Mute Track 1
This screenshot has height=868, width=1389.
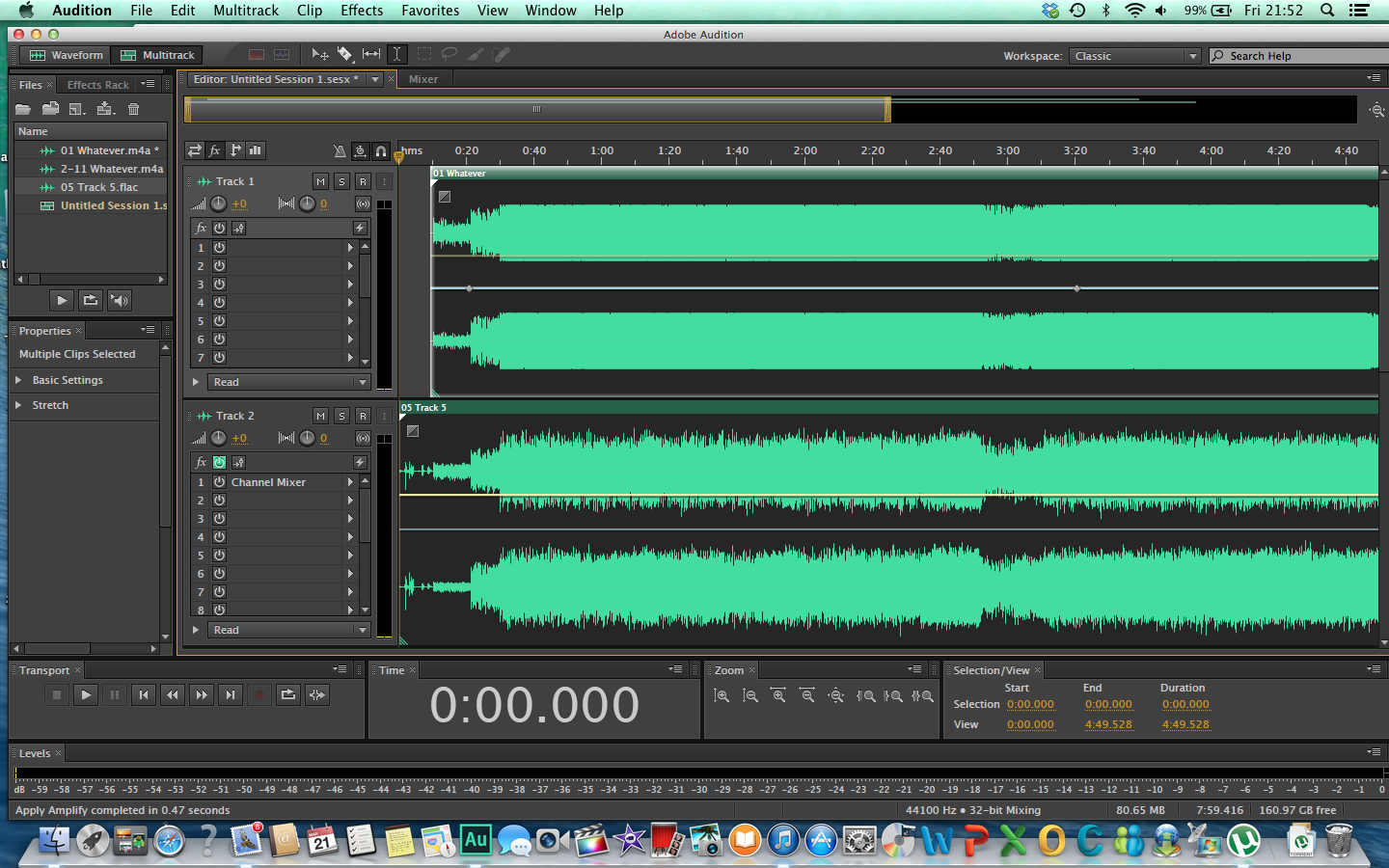pyautogui.click(x=320, y=181)
